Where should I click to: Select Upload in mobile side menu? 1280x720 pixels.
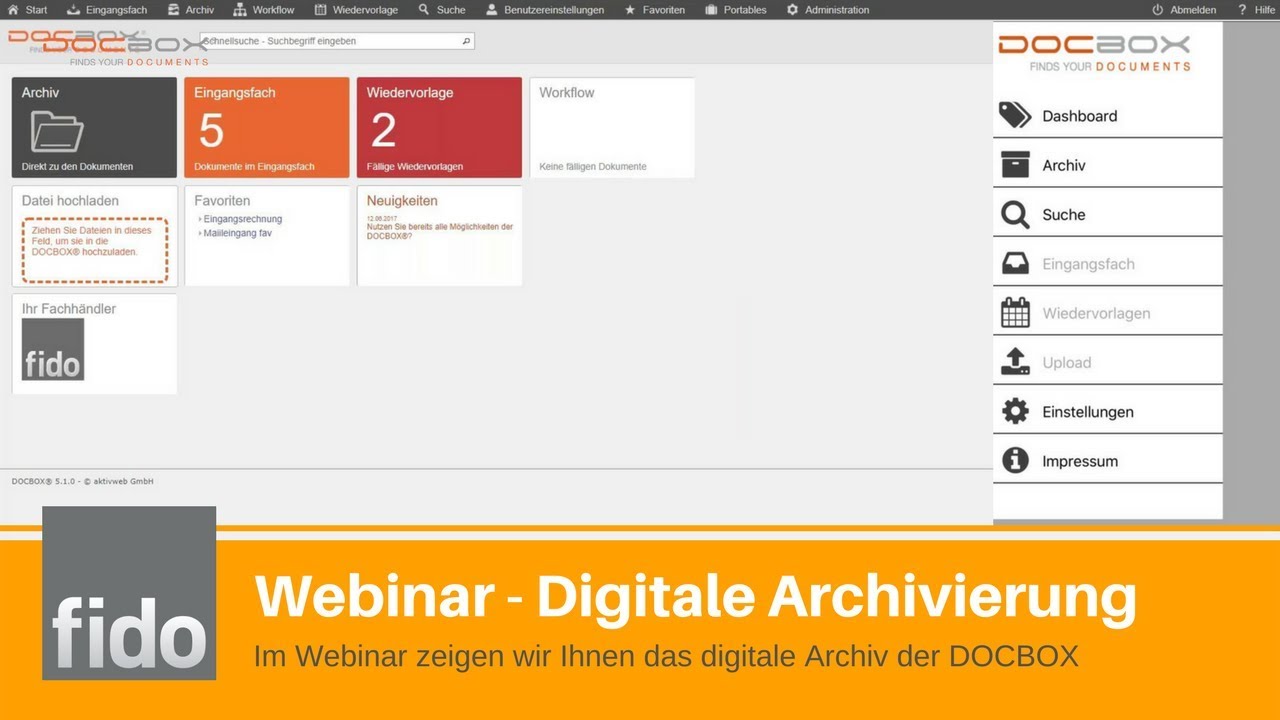coord(1108,362)
